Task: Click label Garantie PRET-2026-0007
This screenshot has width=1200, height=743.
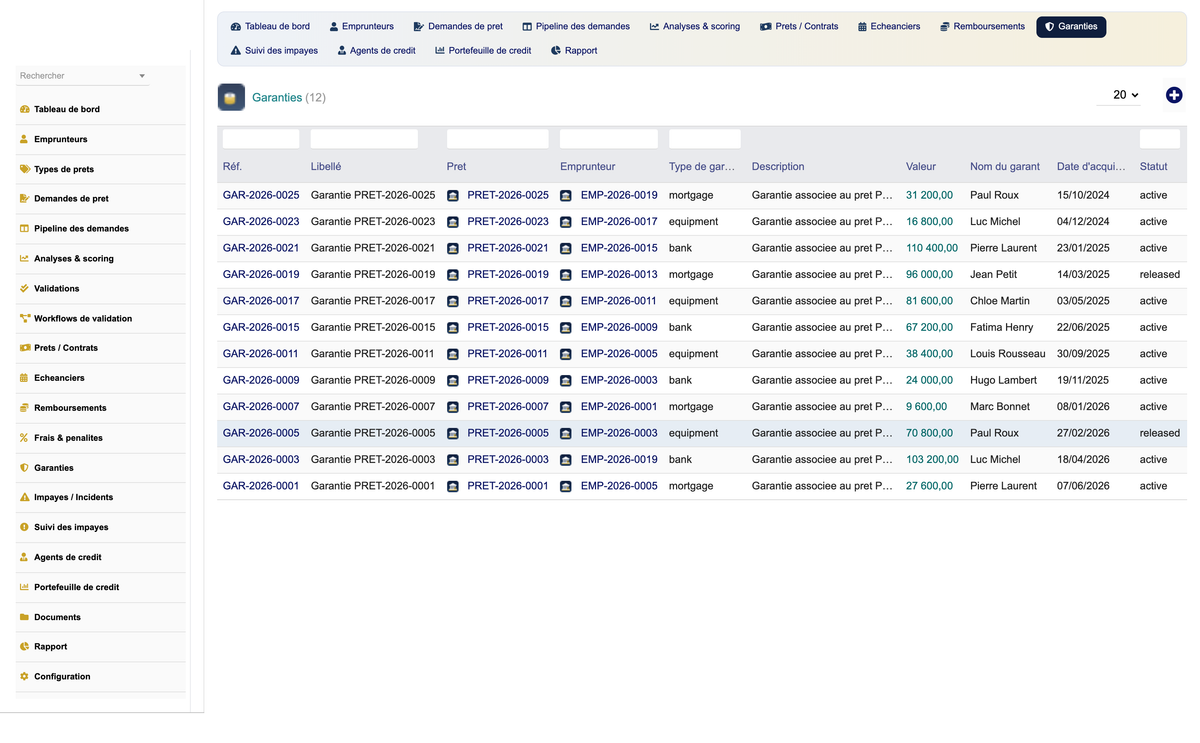Action: point(373,407)
